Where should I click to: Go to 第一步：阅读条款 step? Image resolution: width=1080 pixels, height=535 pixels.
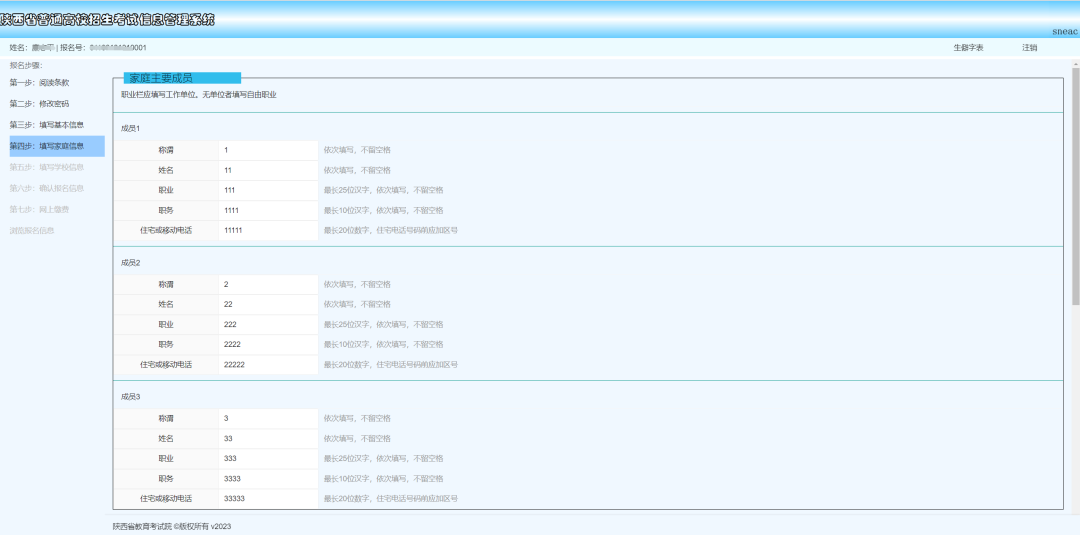tap(39, 83)
